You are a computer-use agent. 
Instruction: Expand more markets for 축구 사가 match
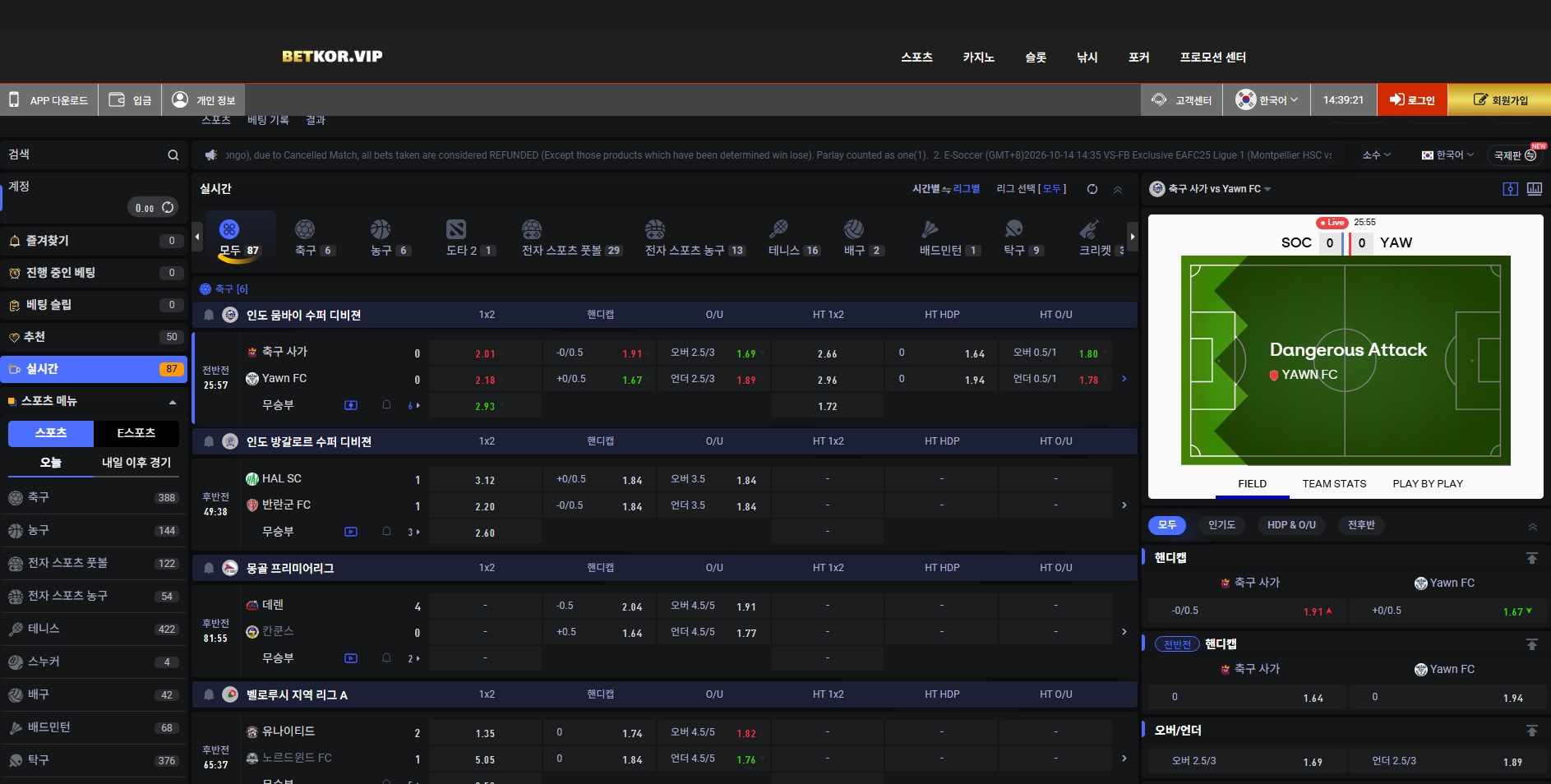tap(1124, 379)
